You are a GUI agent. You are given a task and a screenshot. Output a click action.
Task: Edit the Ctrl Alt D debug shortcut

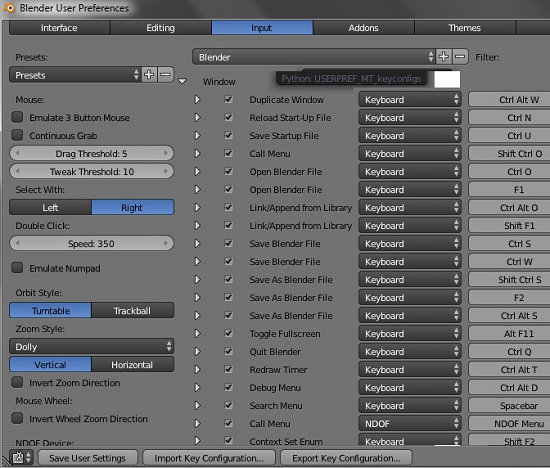pos(509,387)
